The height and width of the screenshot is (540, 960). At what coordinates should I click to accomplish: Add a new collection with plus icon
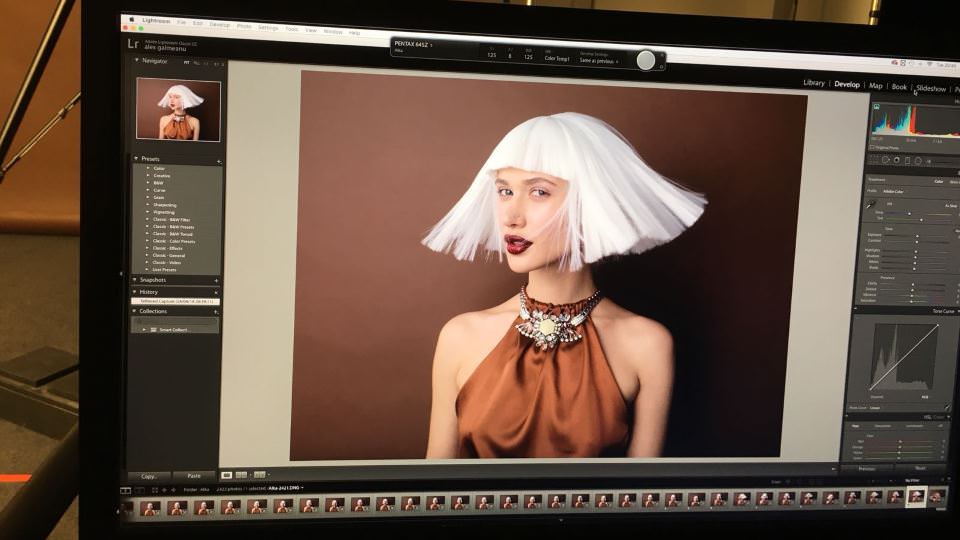click(x=216, y=312)
